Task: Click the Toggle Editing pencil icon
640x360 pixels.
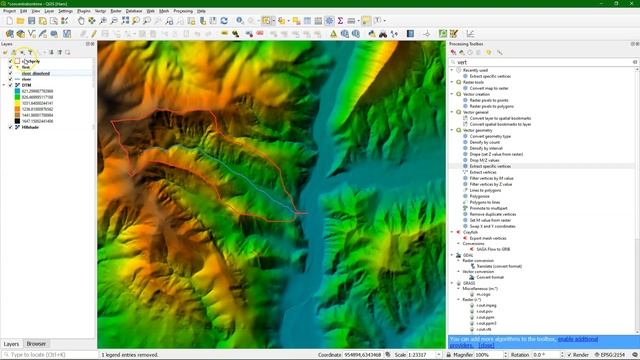Action: [94, 34]
